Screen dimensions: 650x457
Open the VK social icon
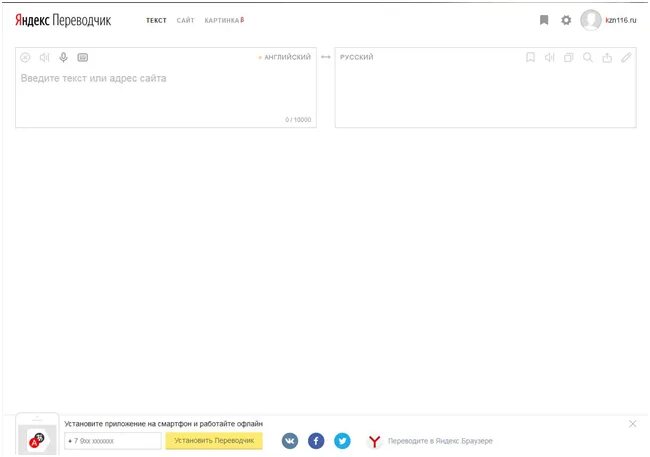click(290, 440)
